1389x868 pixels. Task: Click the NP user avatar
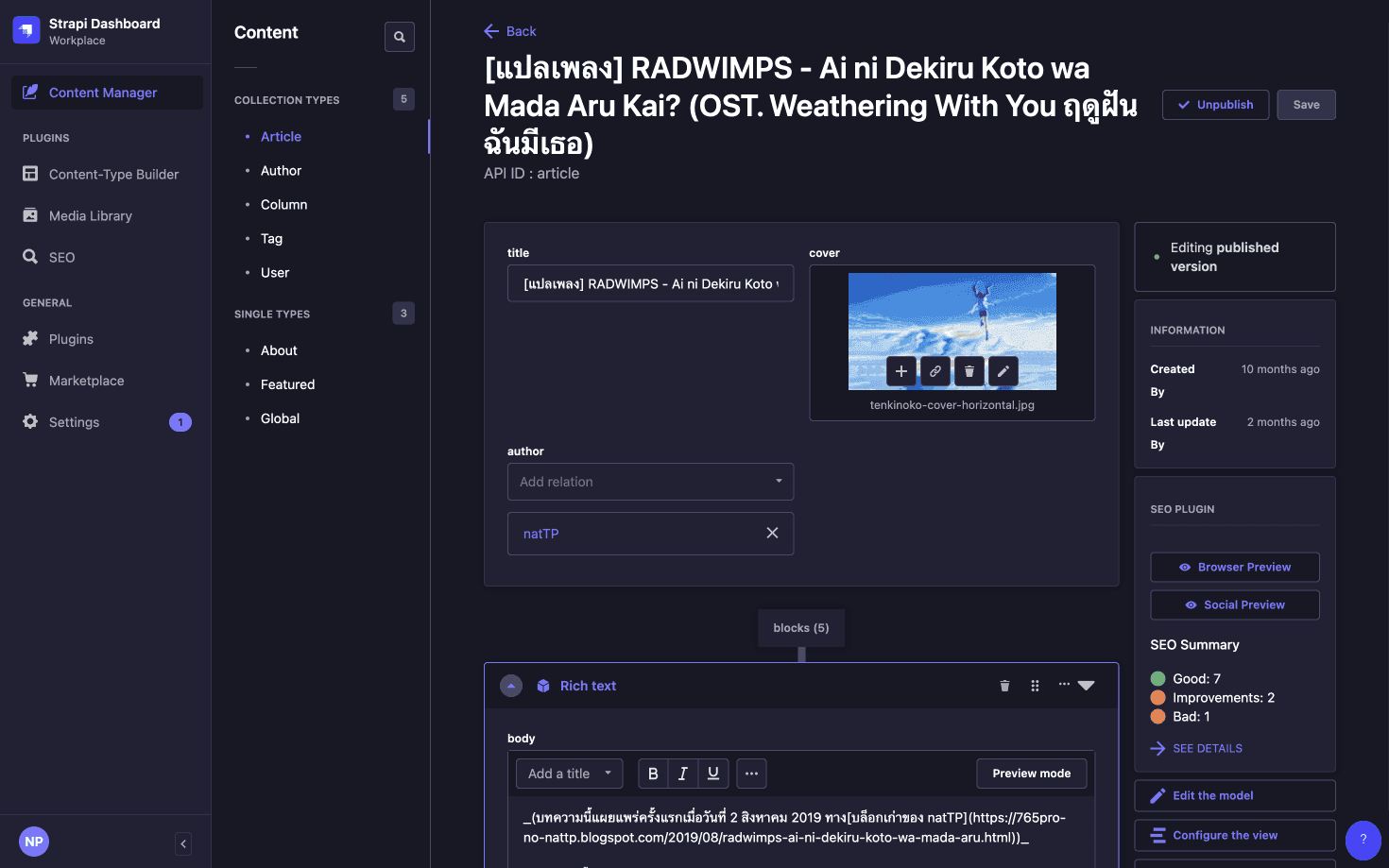point(34,842)
